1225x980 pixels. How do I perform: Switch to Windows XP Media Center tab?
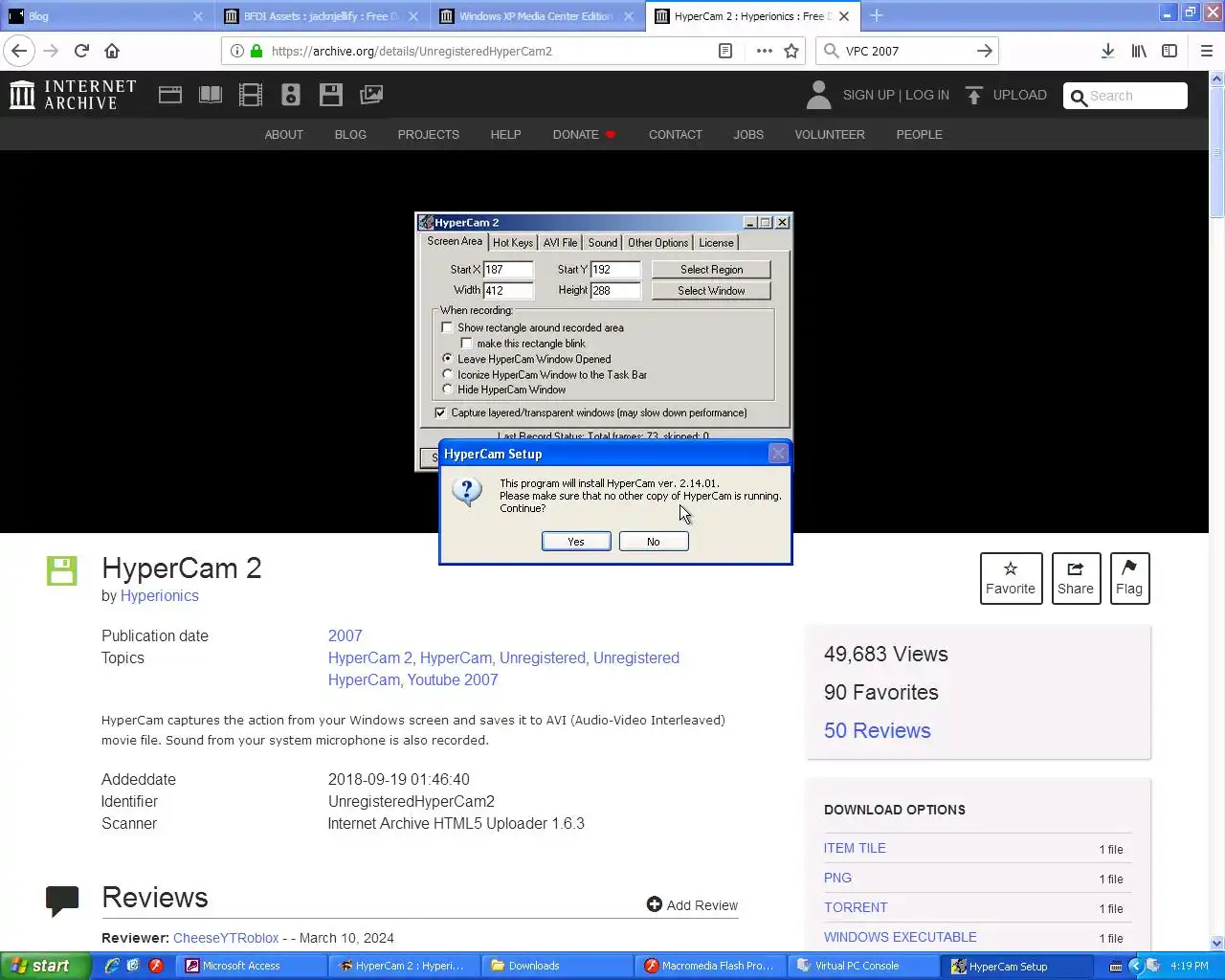coord(536,16)
